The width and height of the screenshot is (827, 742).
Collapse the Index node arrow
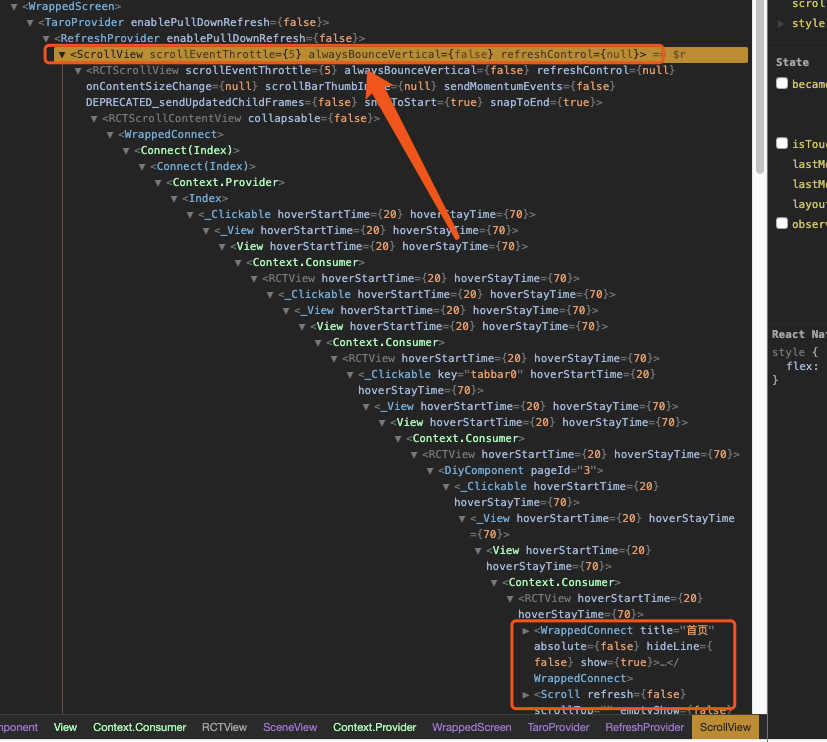tap(174, 199)
